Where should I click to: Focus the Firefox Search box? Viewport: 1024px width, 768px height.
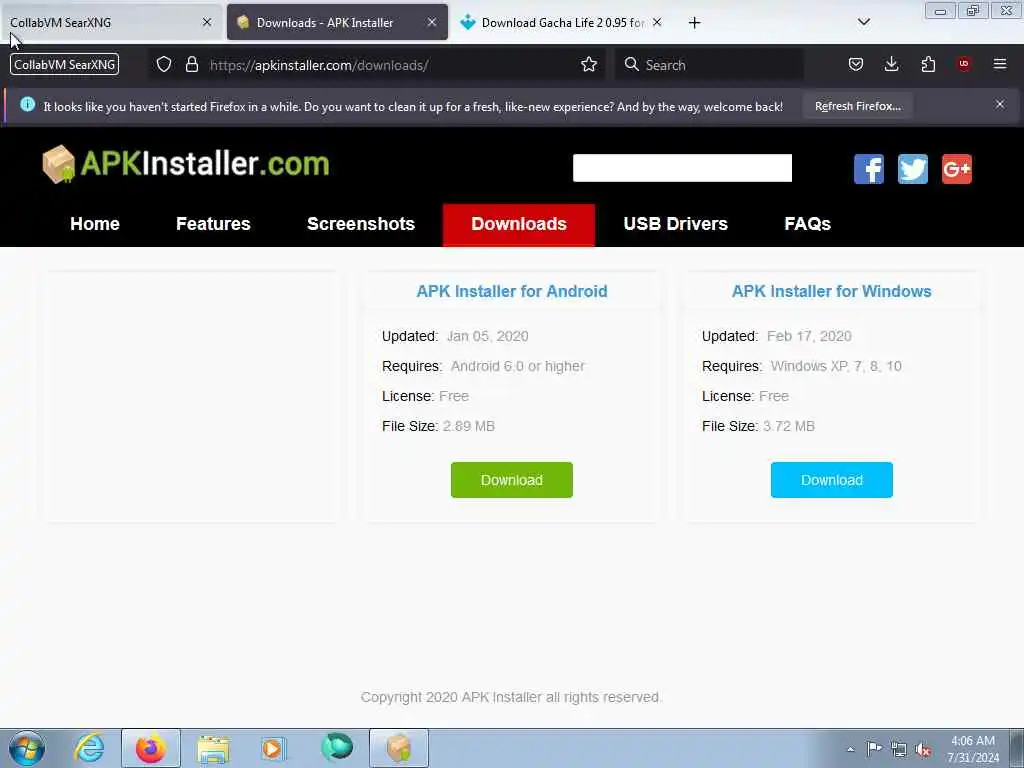(x=709, y=64)
